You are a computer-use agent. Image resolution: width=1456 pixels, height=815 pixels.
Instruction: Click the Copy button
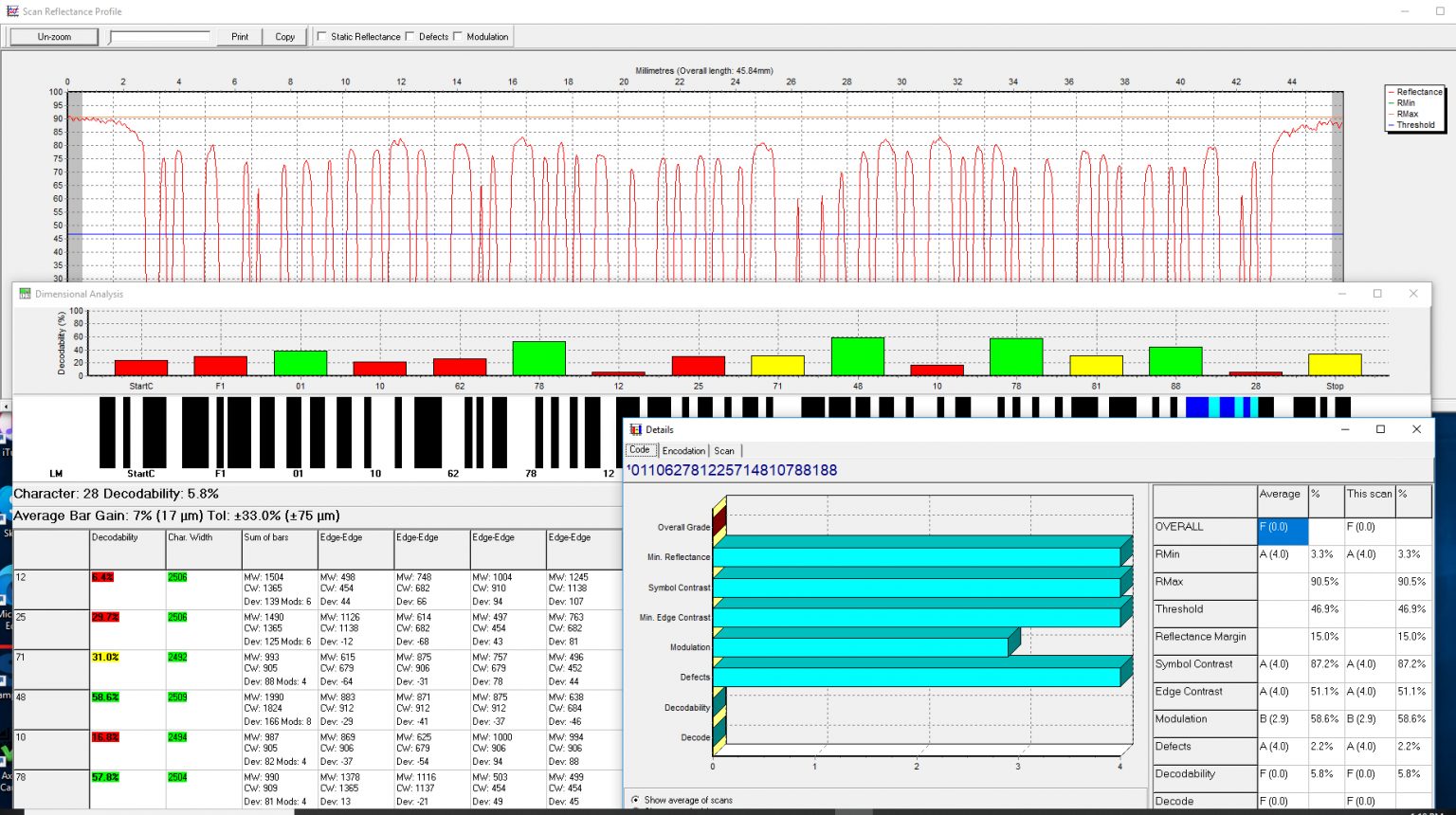(284, 36)
